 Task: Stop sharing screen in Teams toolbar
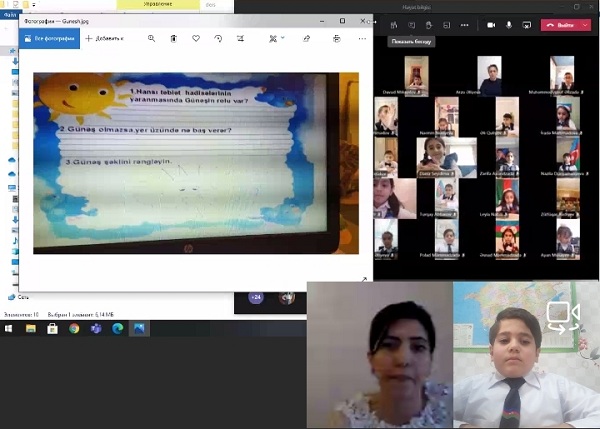pos(527,25)
